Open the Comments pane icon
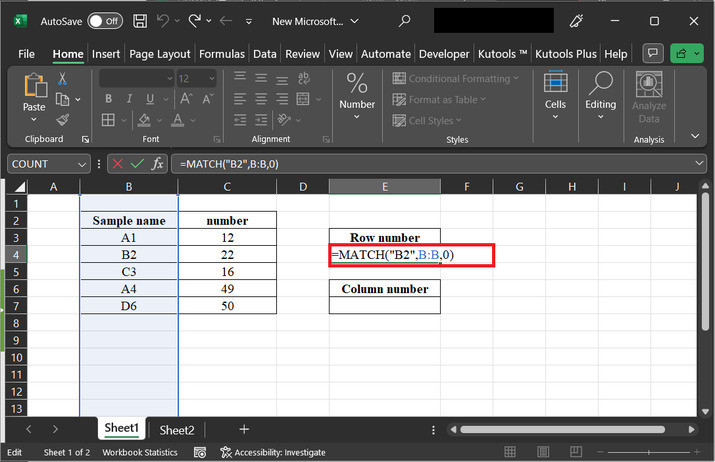 pyautogui.click(x=653, y=54)
